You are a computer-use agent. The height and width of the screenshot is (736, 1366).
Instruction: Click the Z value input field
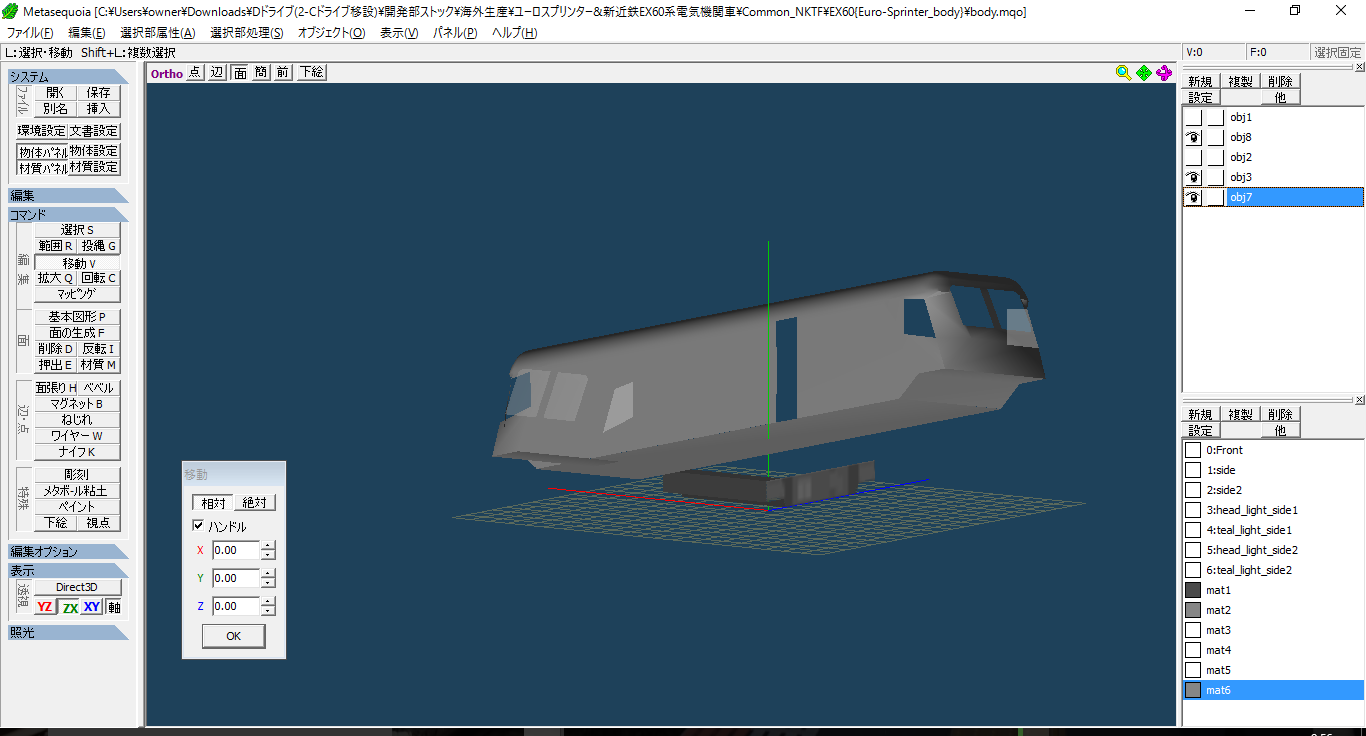click(x=236, y=606)
